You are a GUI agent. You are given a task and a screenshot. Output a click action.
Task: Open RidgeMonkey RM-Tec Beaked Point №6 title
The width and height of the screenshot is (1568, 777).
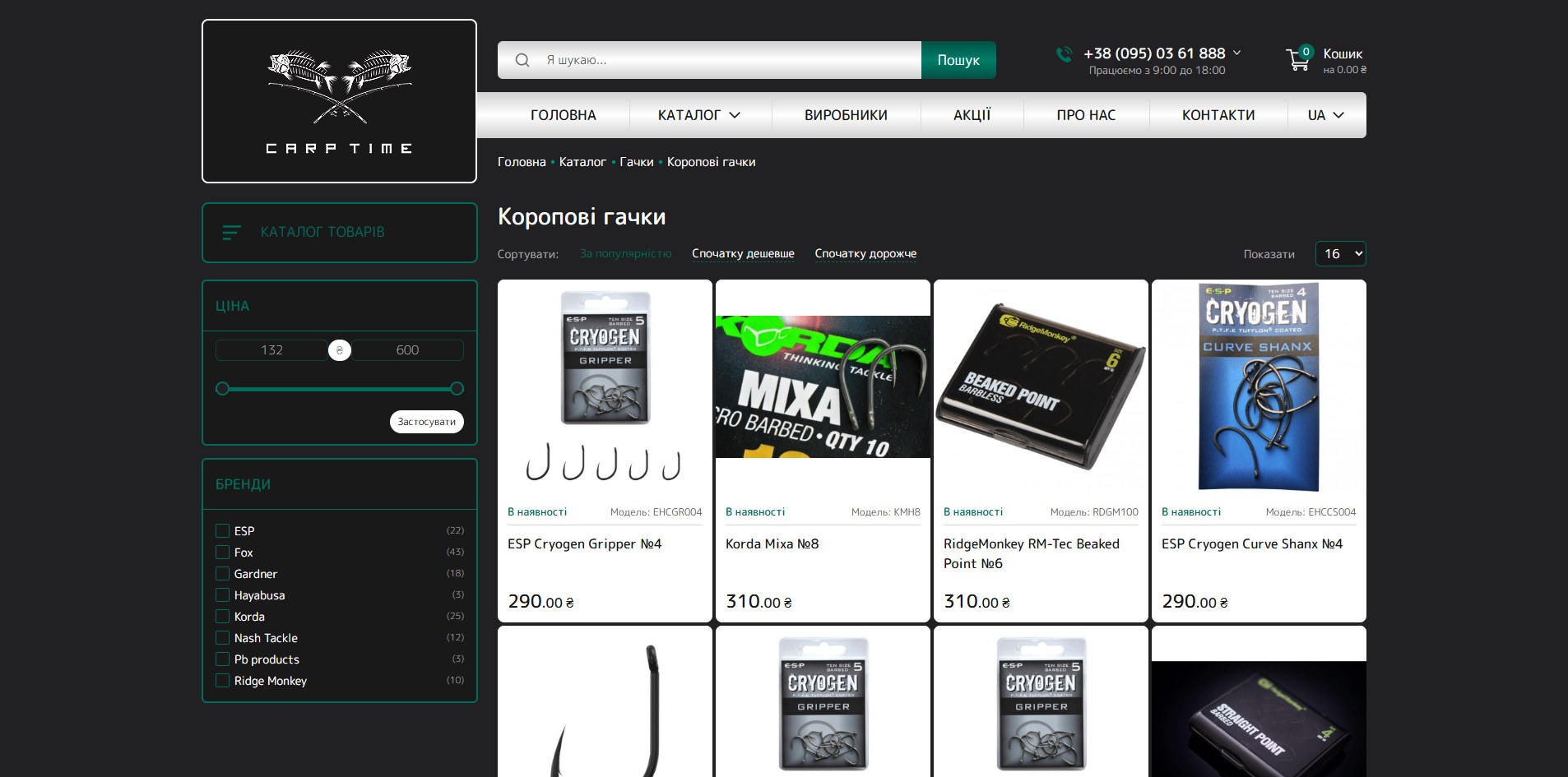click(1032, 553)
